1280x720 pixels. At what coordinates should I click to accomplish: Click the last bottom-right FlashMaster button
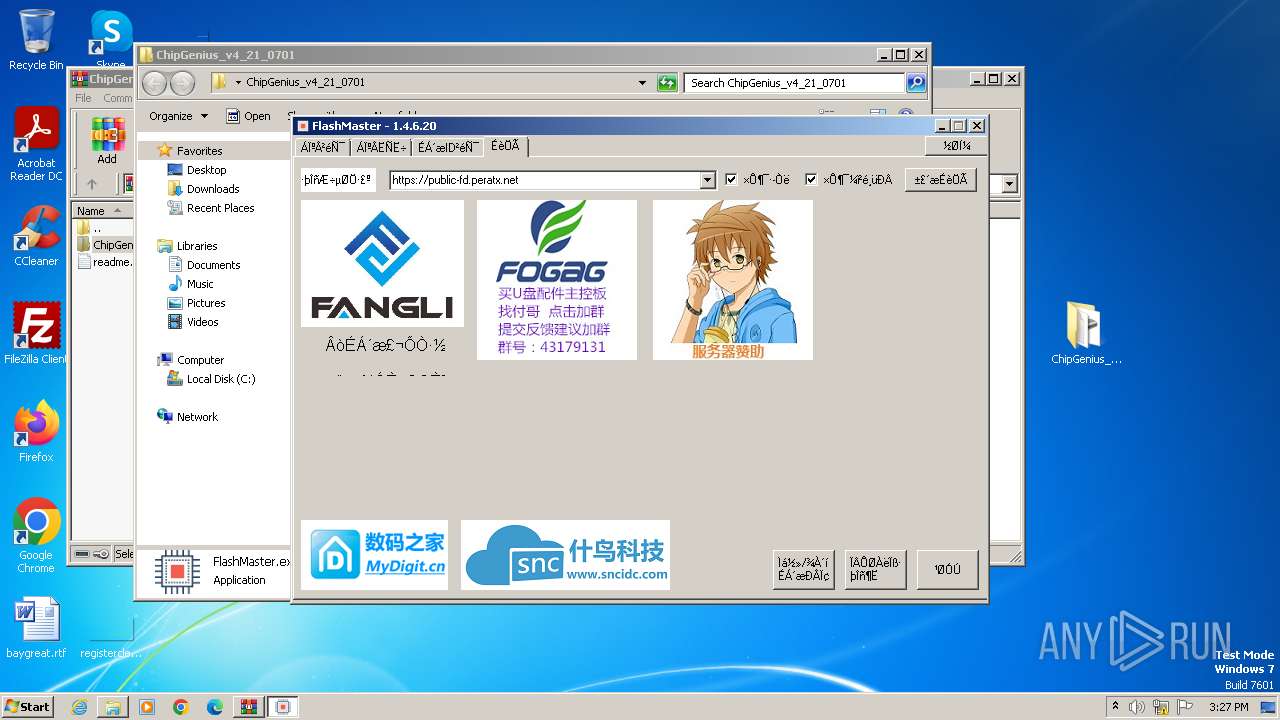point(948,569)
